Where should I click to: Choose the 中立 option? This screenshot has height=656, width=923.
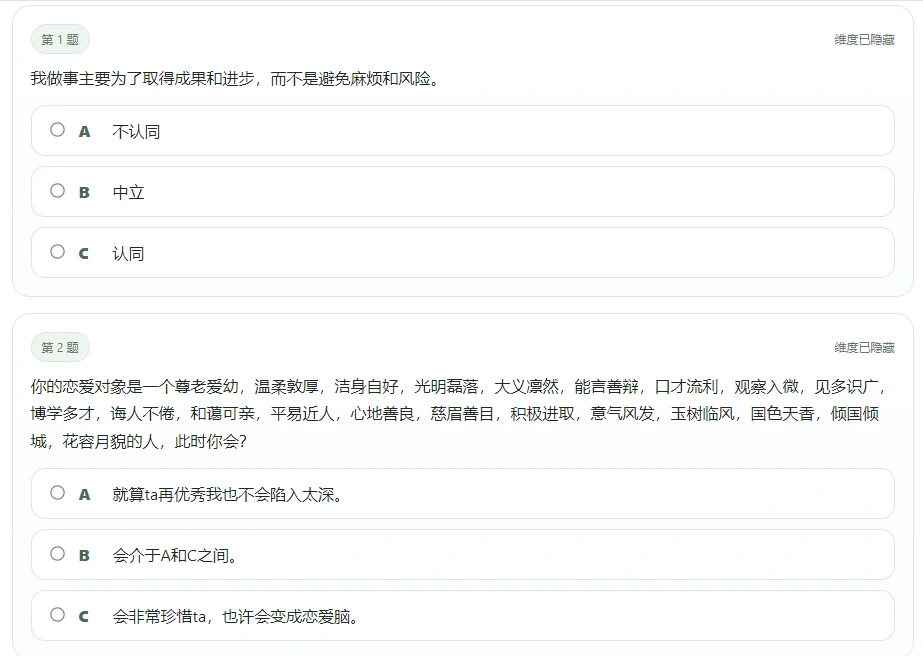coord(128,191)
